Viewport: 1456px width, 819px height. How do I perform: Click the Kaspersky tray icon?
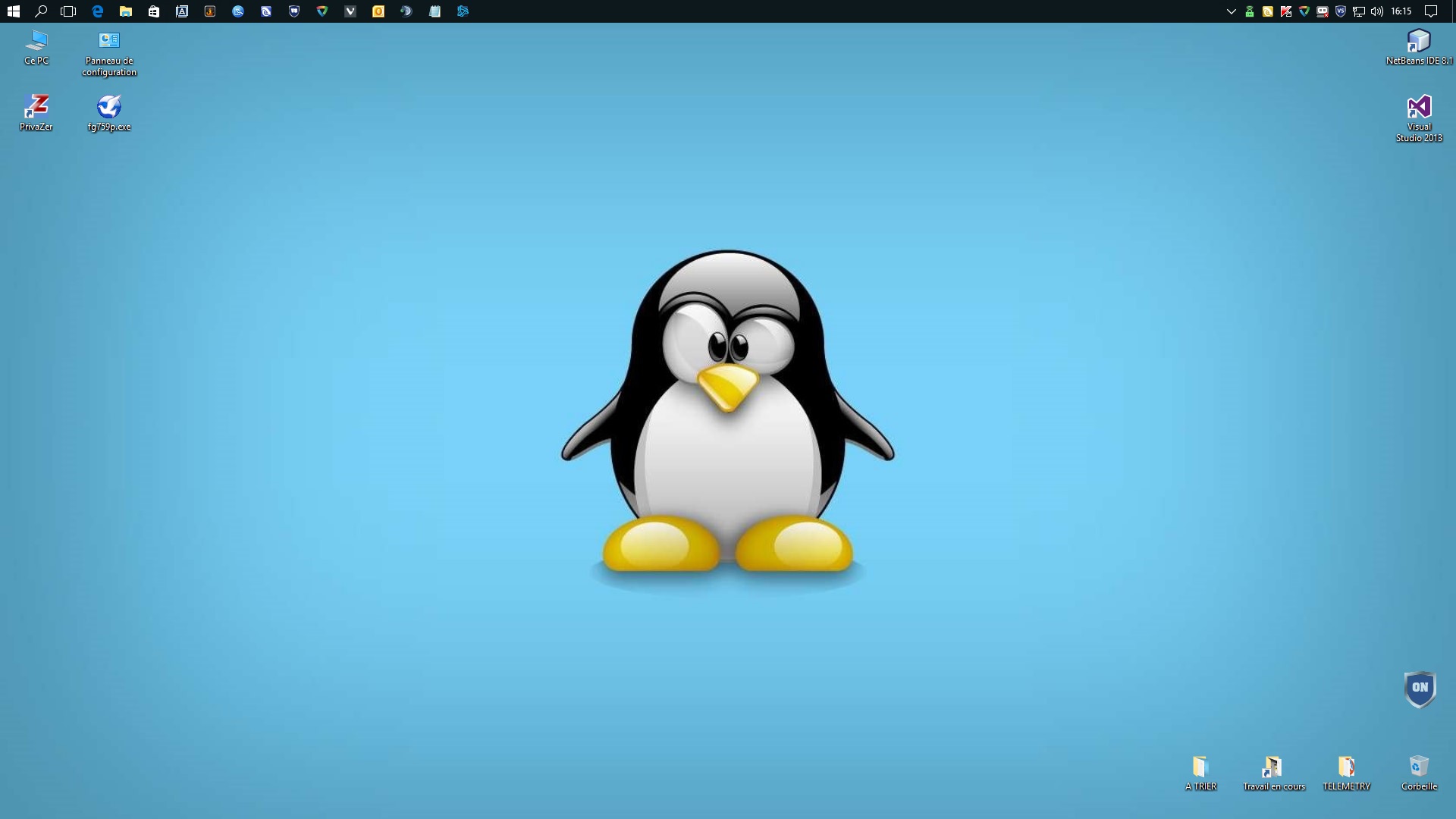click(1286, 11)
